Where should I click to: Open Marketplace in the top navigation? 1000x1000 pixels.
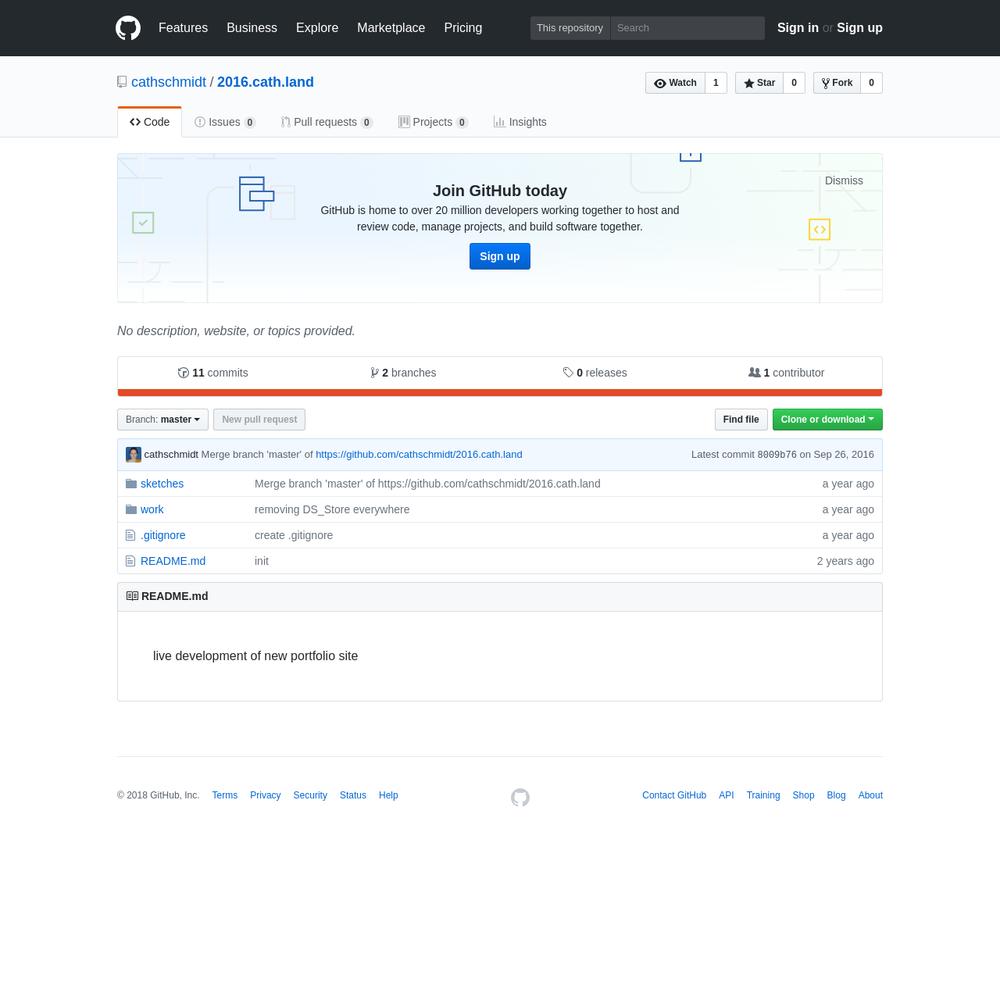[391, 28]
